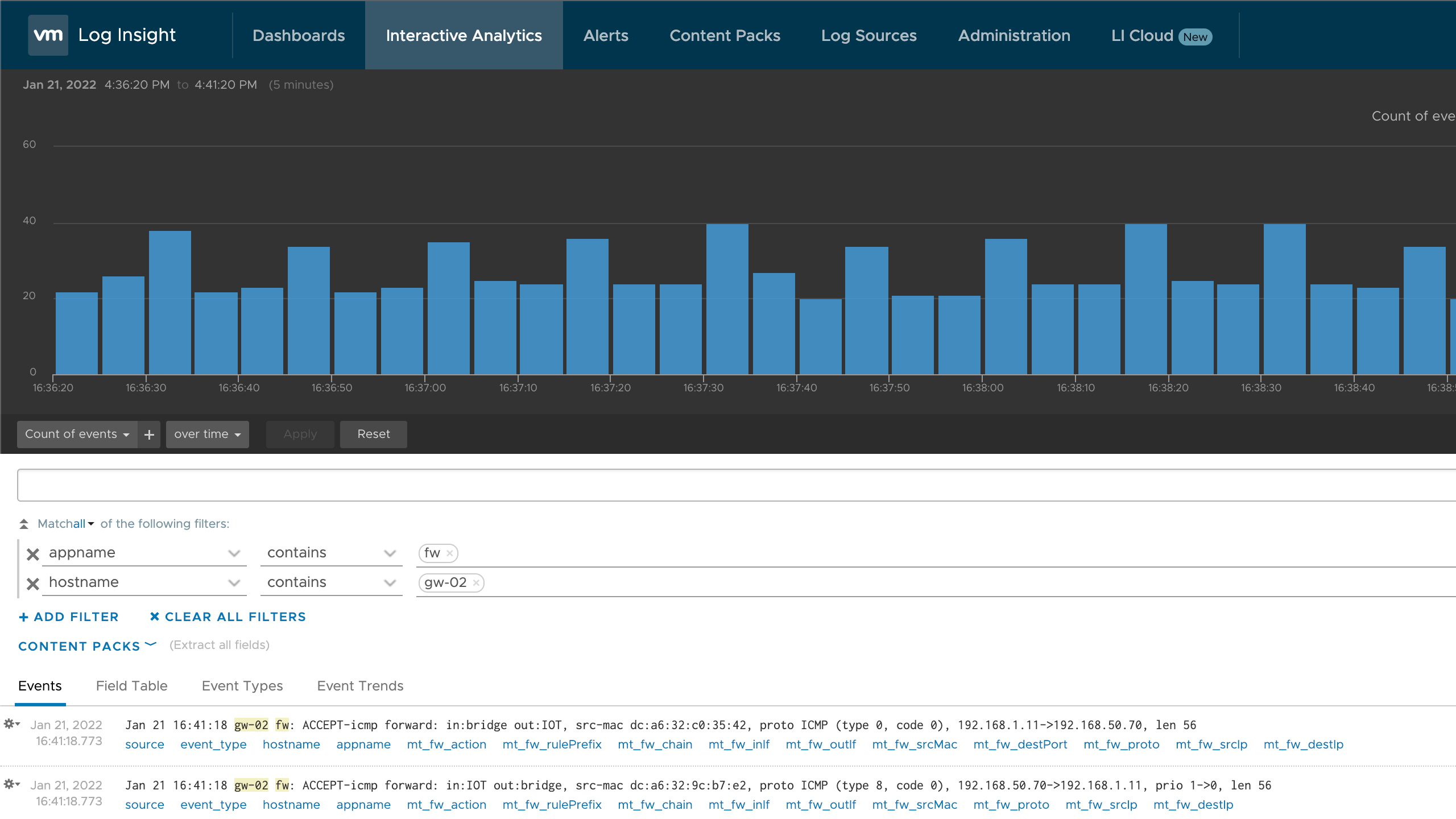Click the Event Types tab
The image size is (1456, 819).
click(x=242, y=686)
